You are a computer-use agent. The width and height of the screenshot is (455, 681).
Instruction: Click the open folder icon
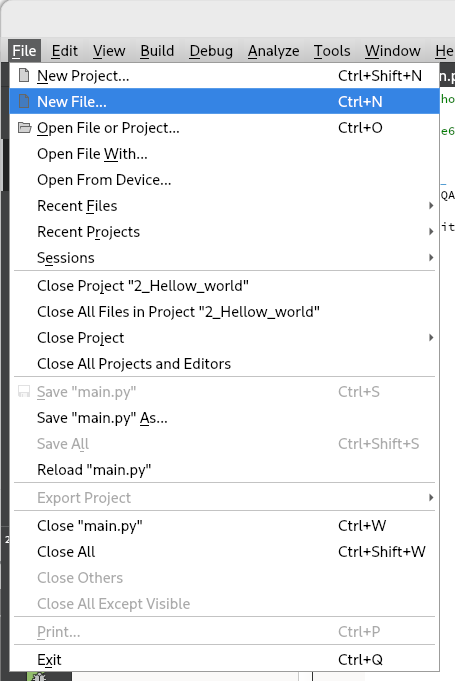[x=24, y=128]
